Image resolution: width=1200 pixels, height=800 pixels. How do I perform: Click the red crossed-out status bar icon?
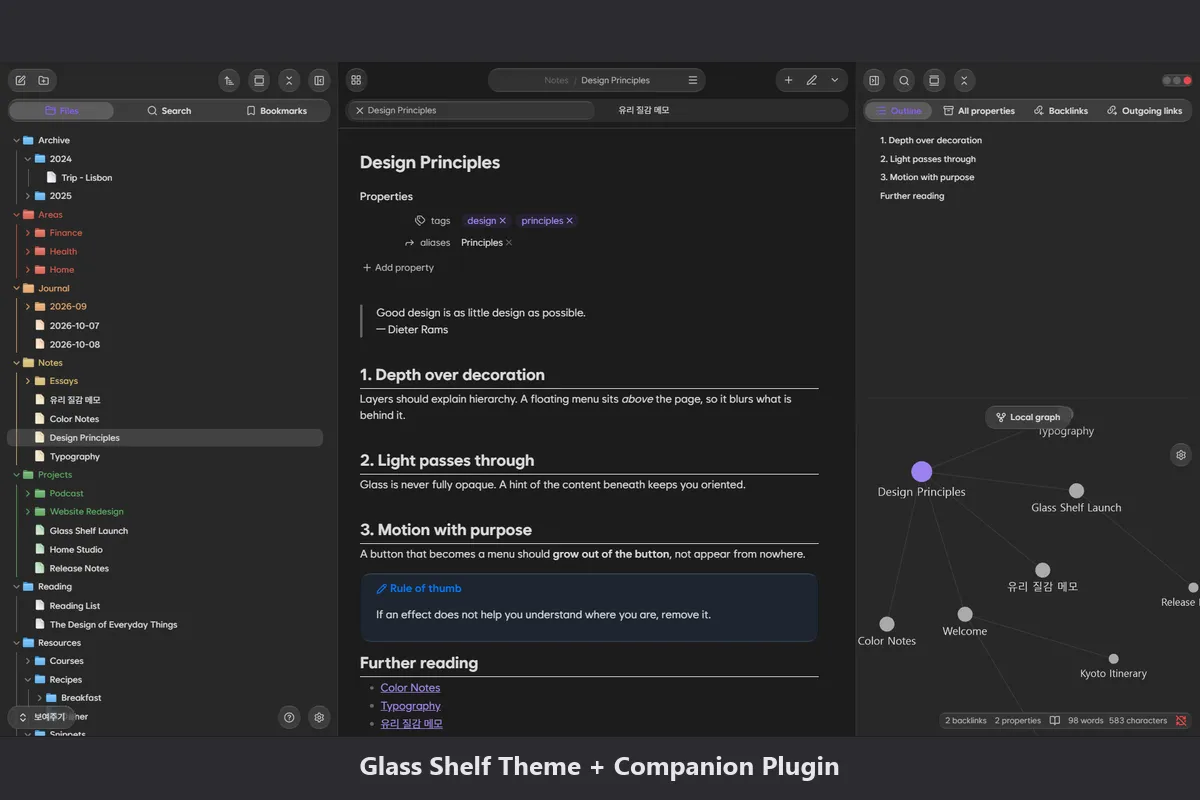coord(1181,720)
